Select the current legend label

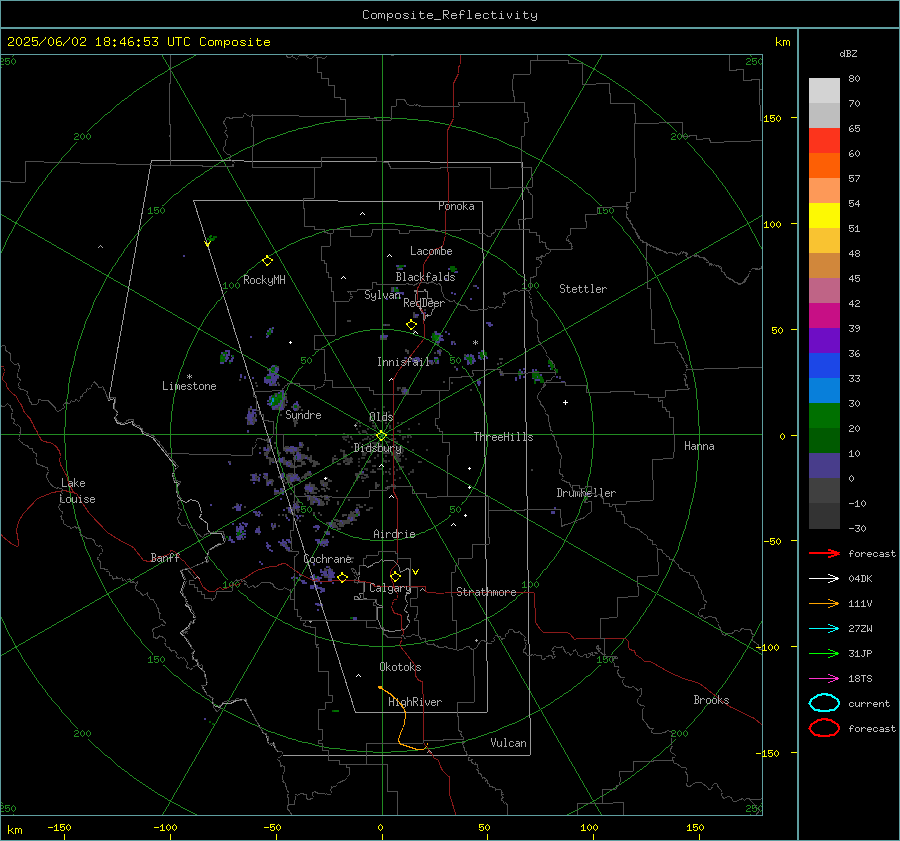click(869, 703)
